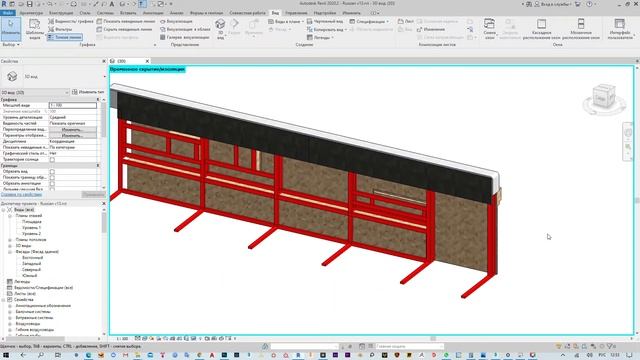Click Скрыть невидимые линии
The width and height of the screenshot is (640, 360).
[124, 29]
